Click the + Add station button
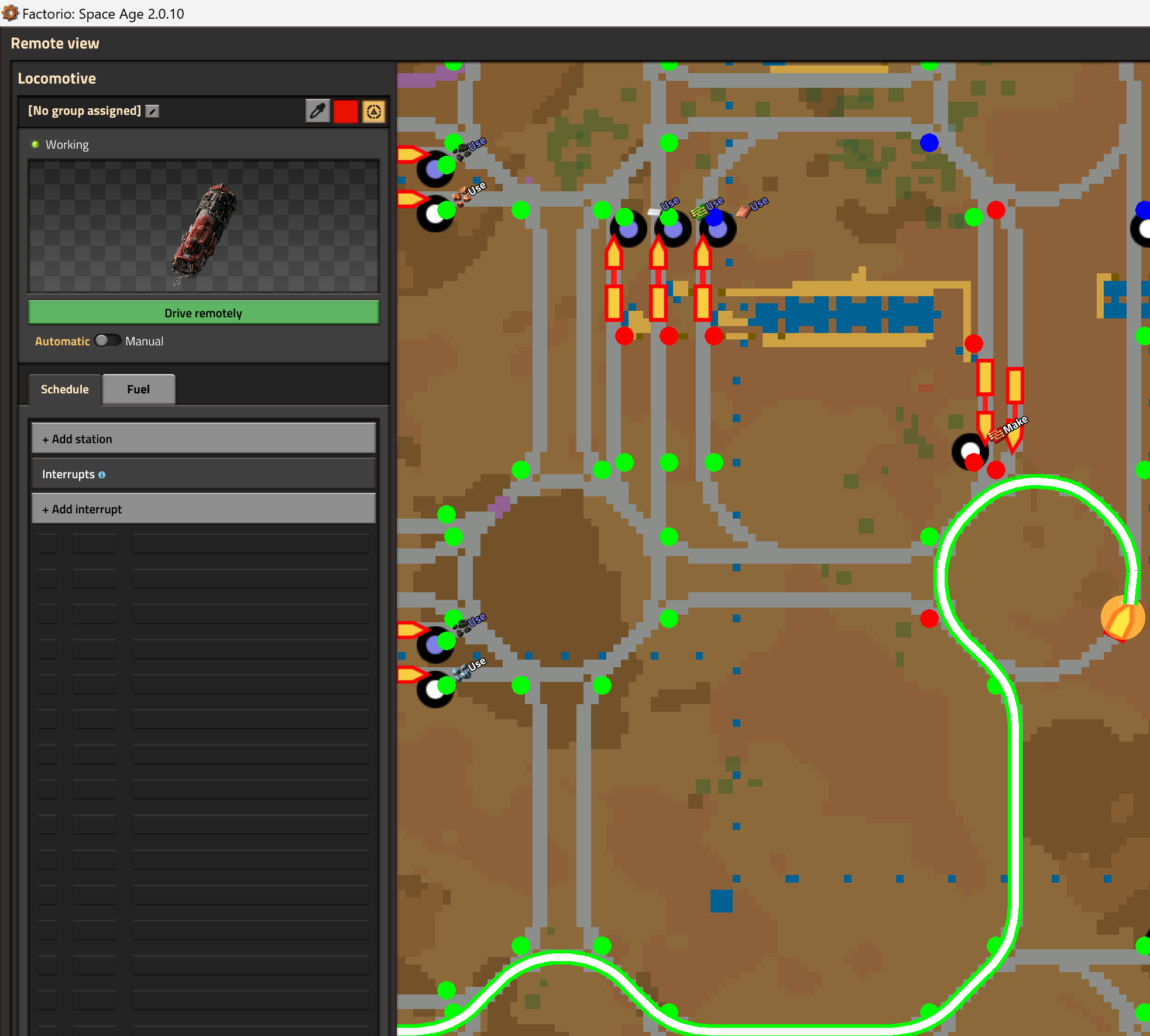Screen dimensions: 1150x1036 click(204, 438)
